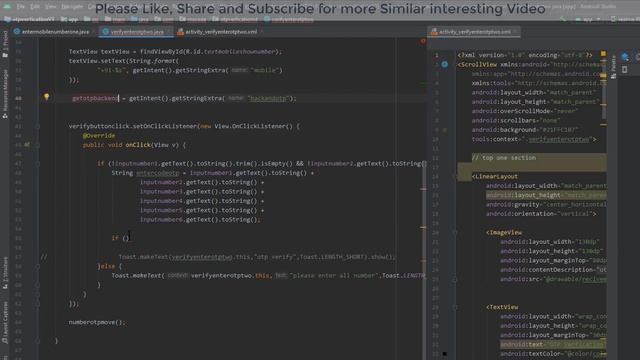The width and height of the screenshot is (640, 360).
Task: Open the Structure tool window
Action: pyautogui.click(x=5, y=273)
